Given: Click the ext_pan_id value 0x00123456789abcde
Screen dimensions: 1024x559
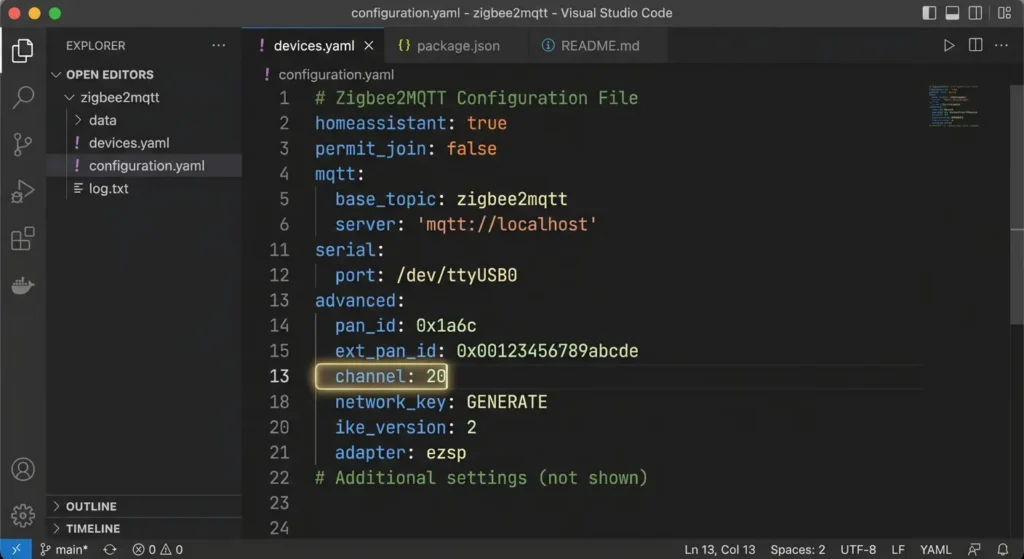Looking at the screenshot, I should pyautogui.click(x=547, y=351).
